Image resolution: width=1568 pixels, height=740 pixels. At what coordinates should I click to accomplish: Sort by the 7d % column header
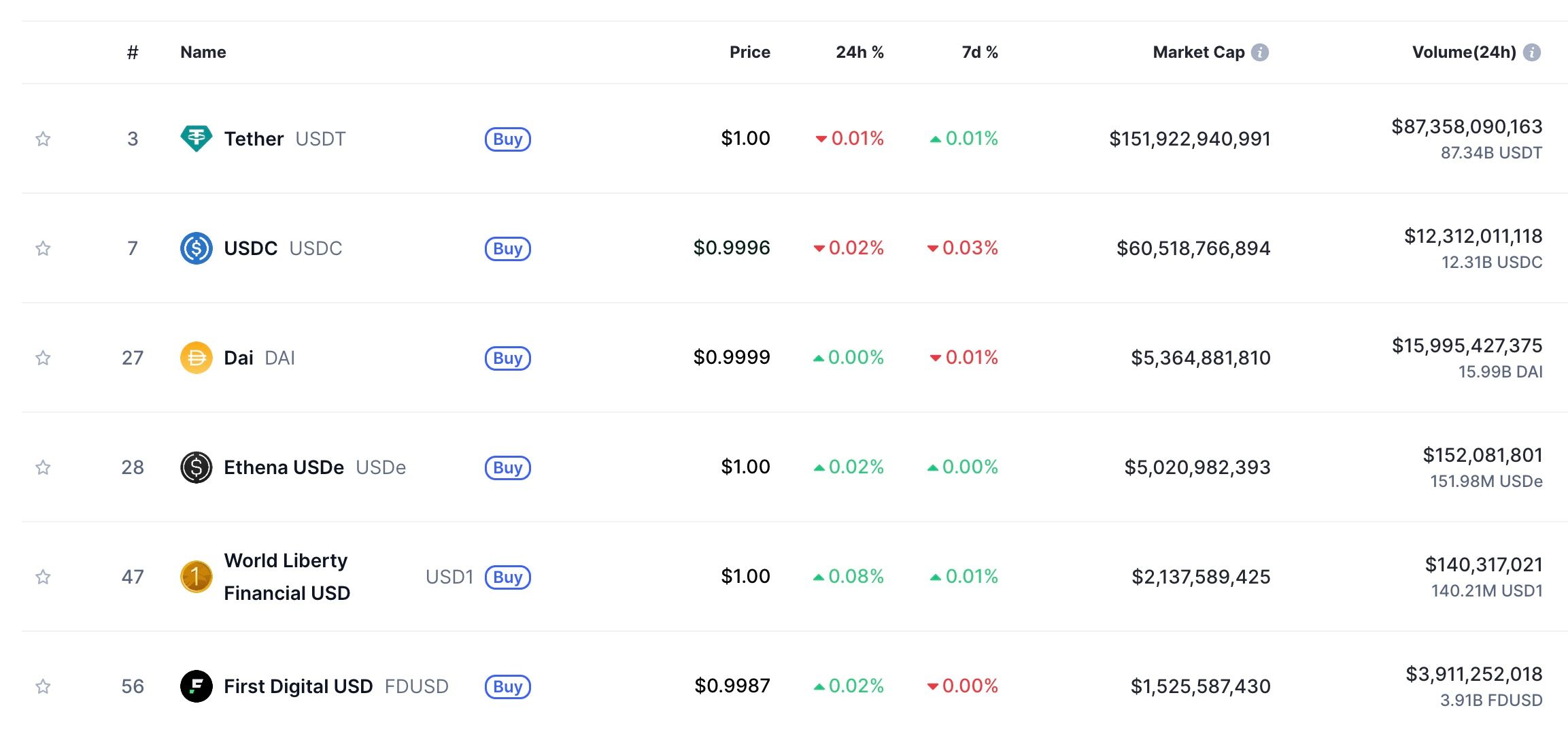click(x=979, y=52)
